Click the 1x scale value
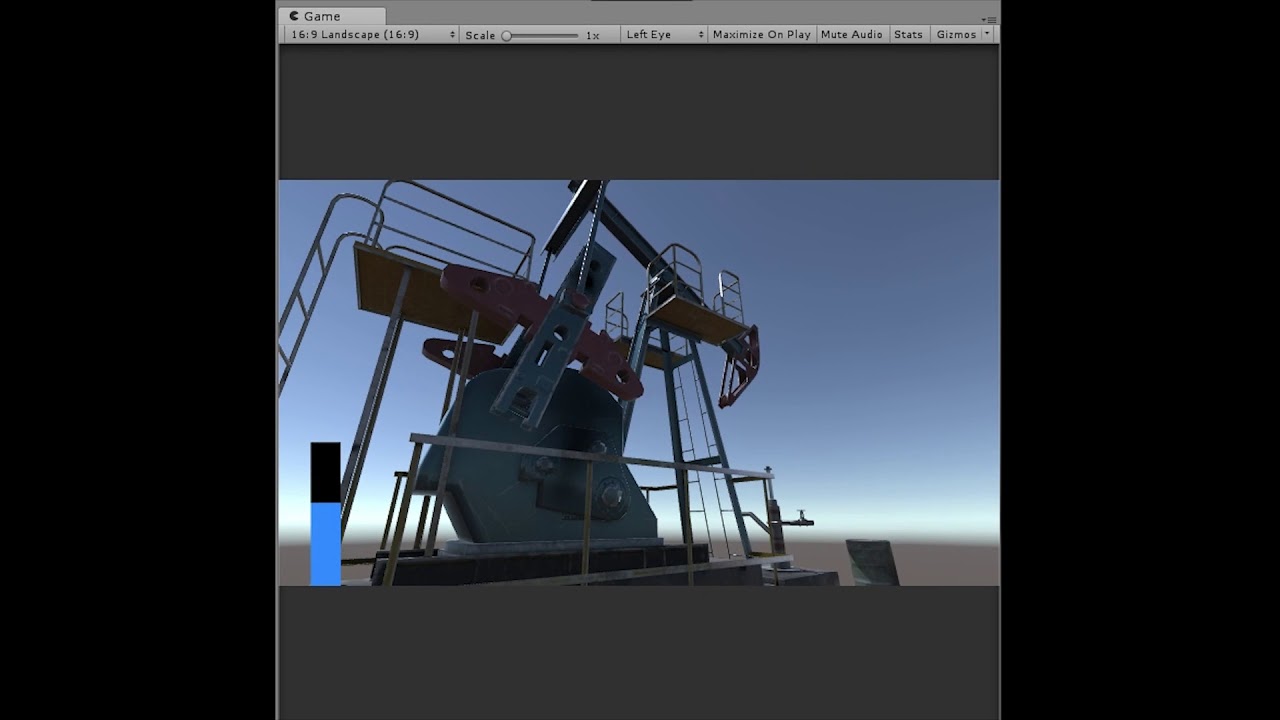Image resolution: width=1280 pixels, height=720 pixels. pos(593,35)
